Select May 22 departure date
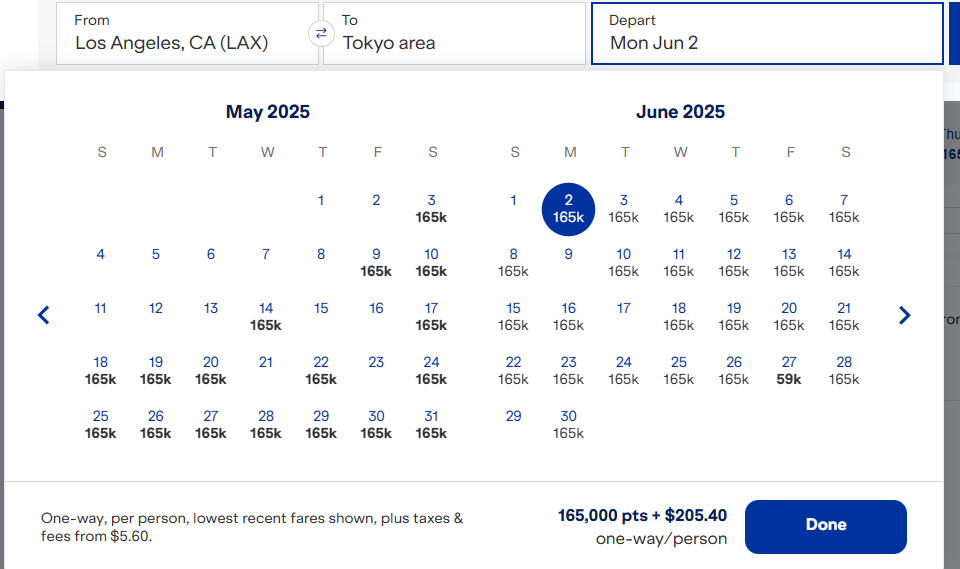The height and width of the screenshot is (569, 960). click(321, 370)
